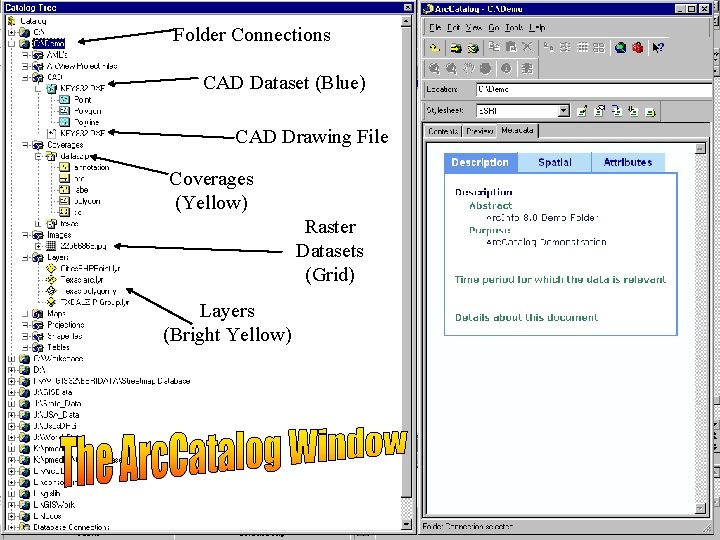Viewport: 720px width, 540px height.
Task: Switch to Thumbnails view toolbar button
Action: click(x=599, y=47)
